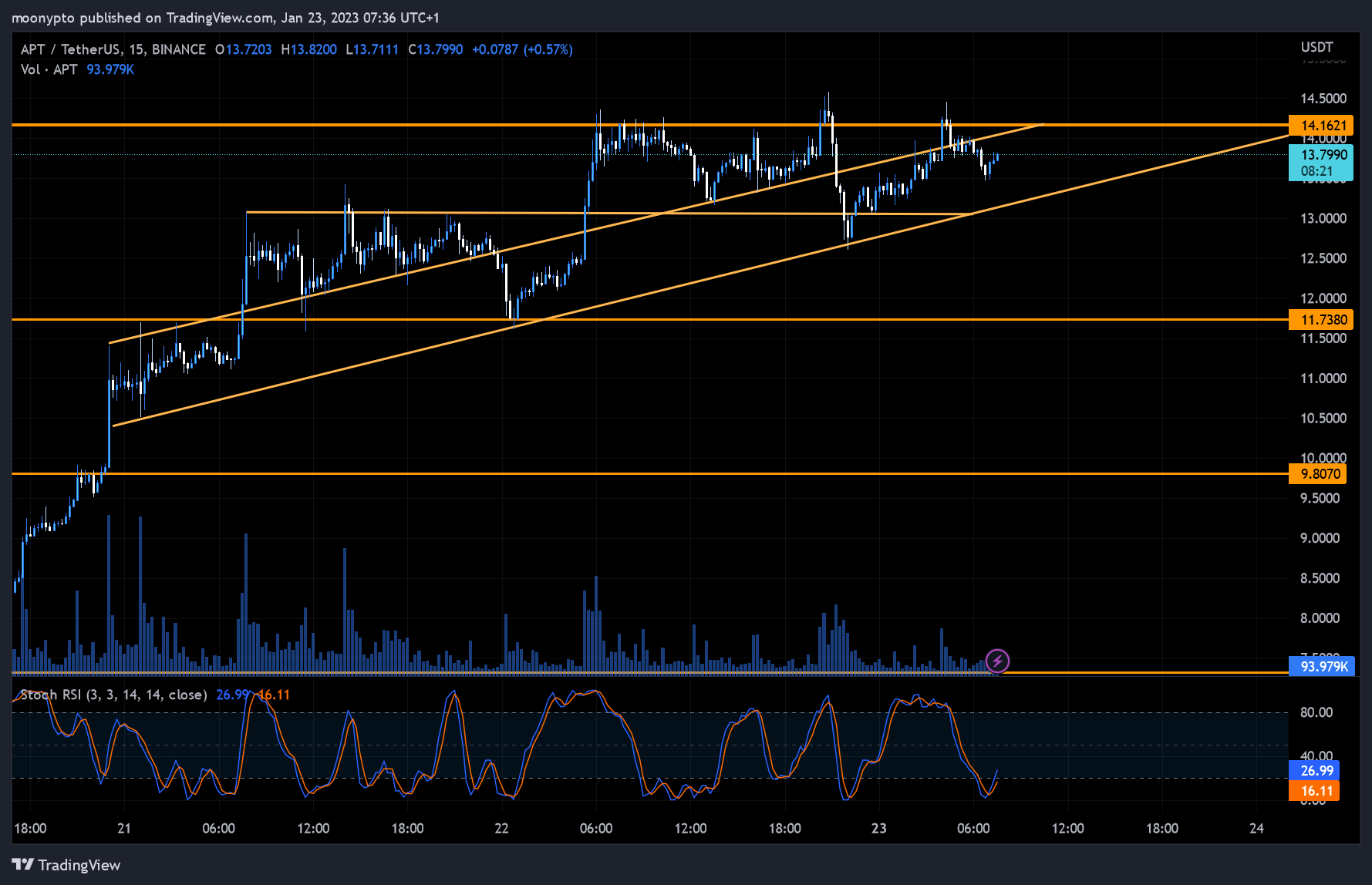Click the price axis label 10.5000
The width and height of the screenshot is (1372, 885).
(1323, 418)
